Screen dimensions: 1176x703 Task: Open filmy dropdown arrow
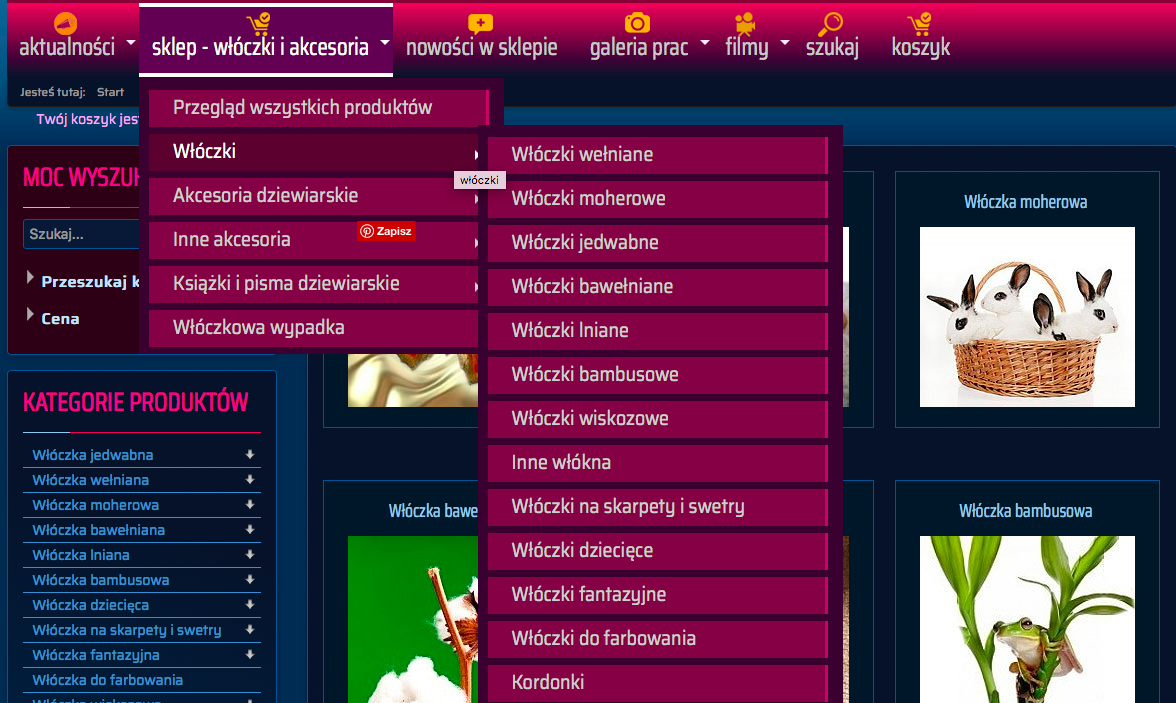(x=784, y=42)
